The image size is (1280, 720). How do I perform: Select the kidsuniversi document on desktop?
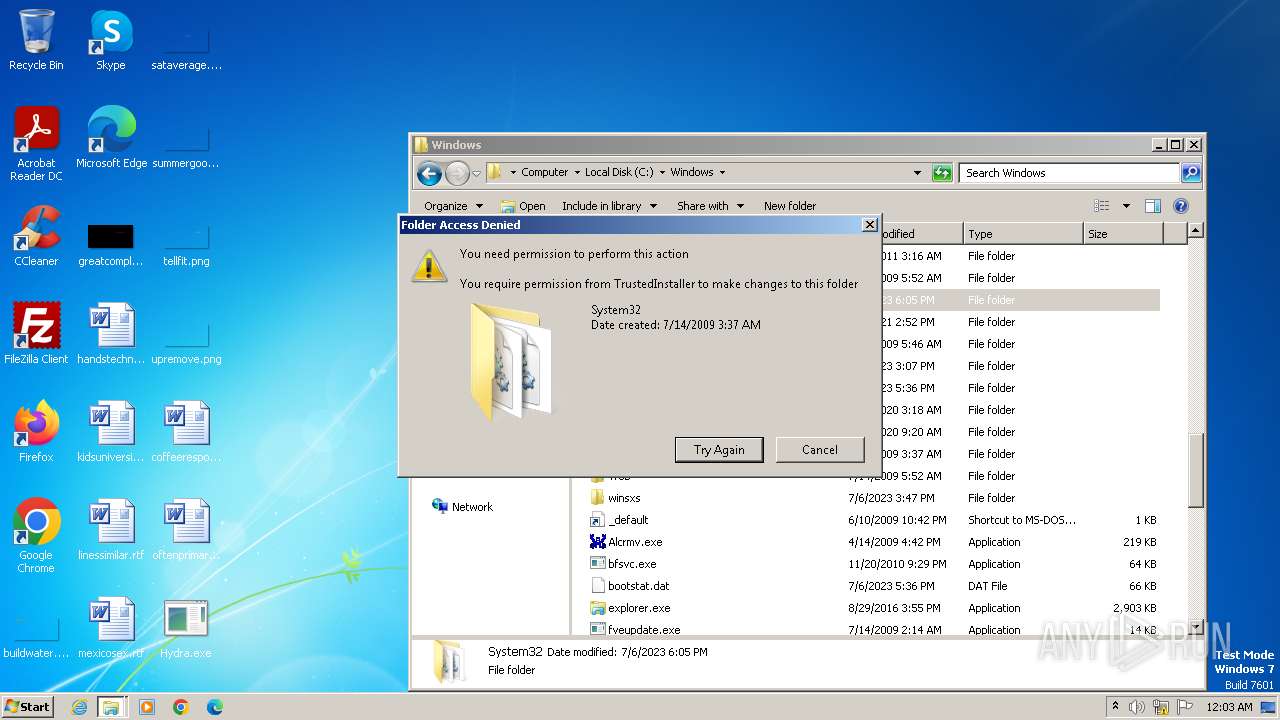click(111, 432)
